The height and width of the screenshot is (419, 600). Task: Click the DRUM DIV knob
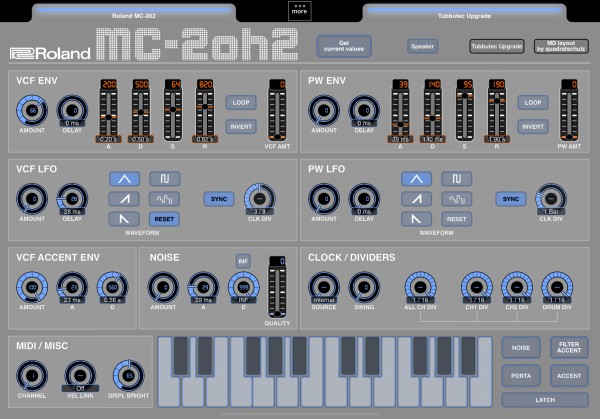coord(557,287)
